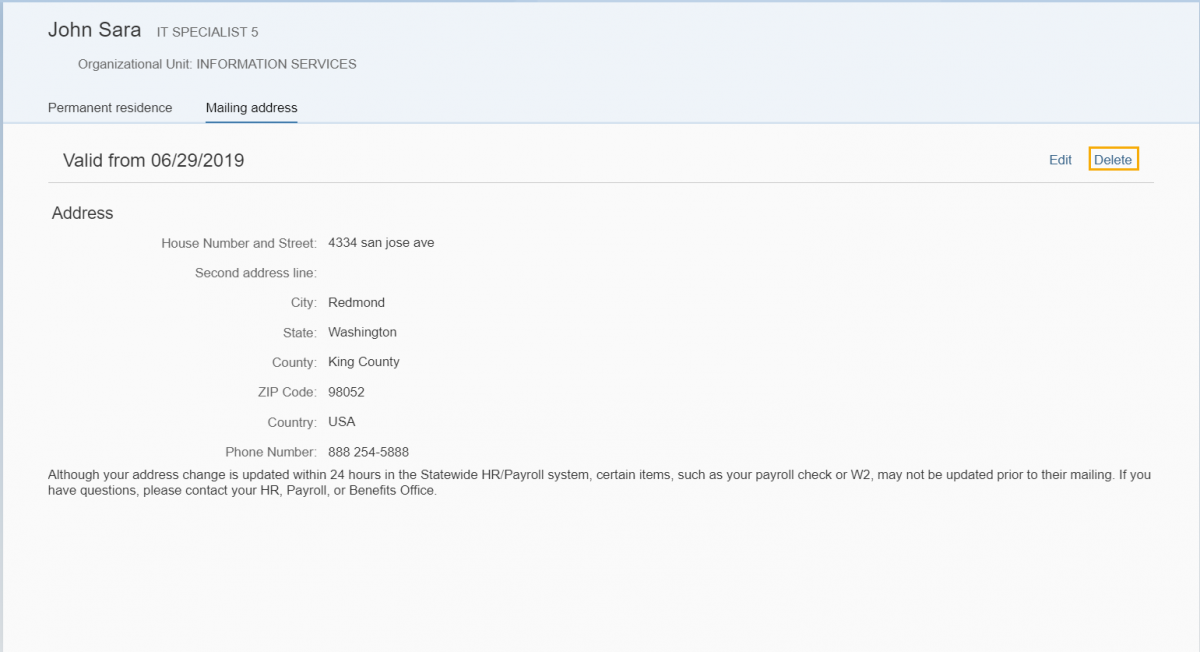Click the employee name John Sara
This screenshot has height=652, width=1200.
pyautogui.click(x=94, y=31)
